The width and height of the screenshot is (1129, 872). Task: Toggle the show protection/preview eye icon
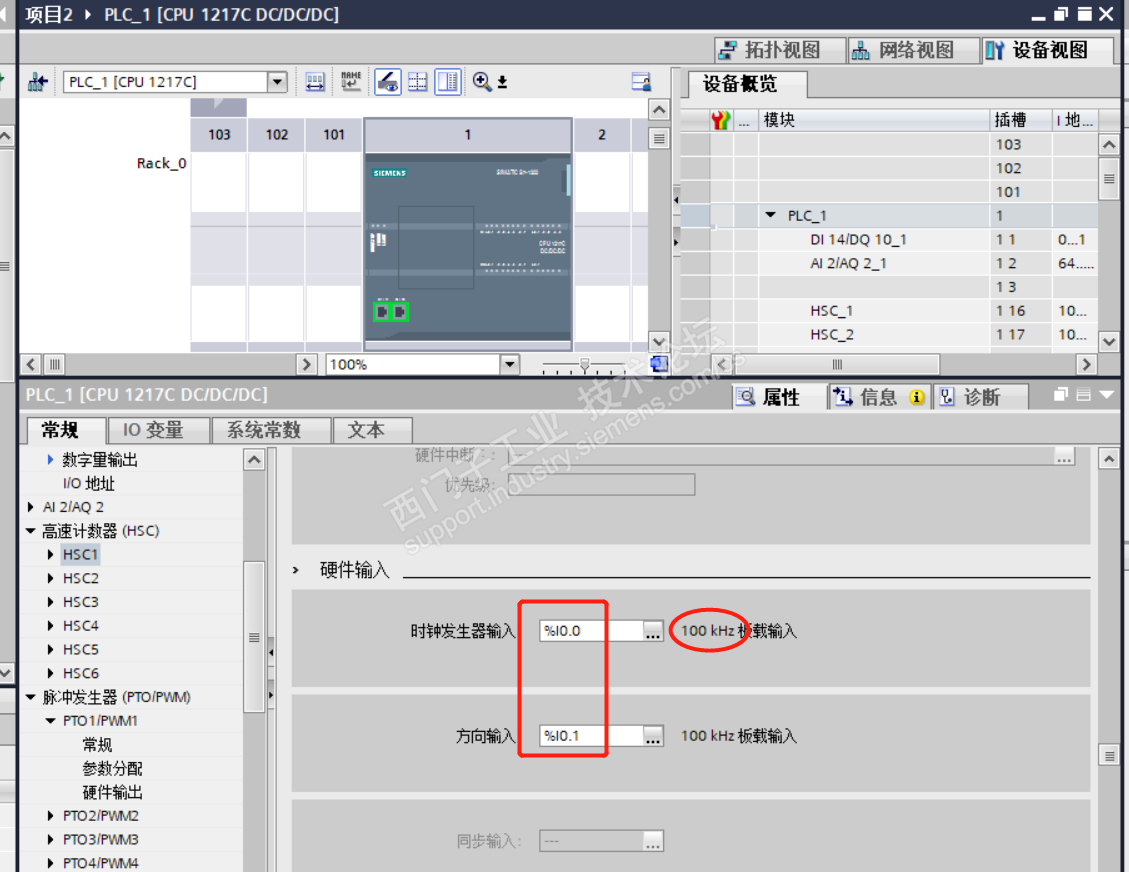(387, 82)
